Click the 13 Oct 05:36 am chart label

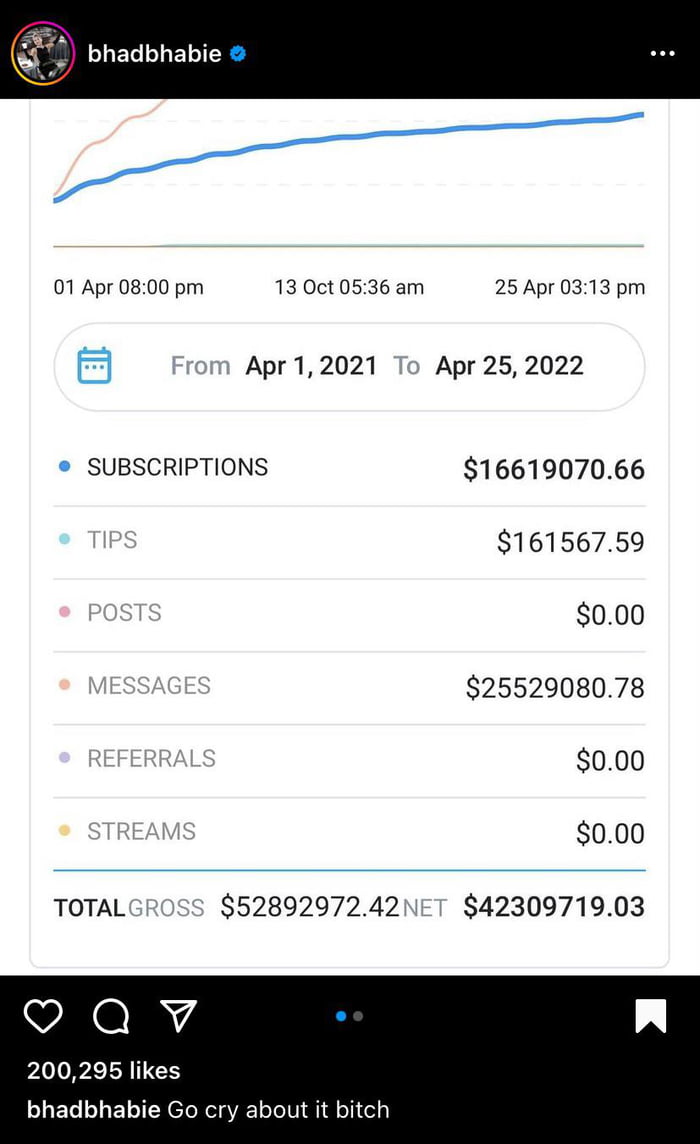click(347, 287)
